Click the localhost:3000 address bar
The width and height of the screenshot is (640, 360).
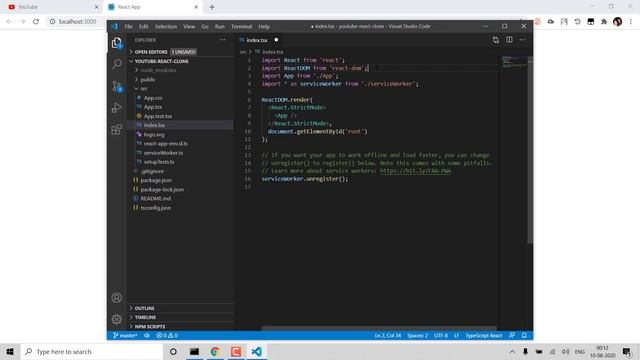pos(78,22)
